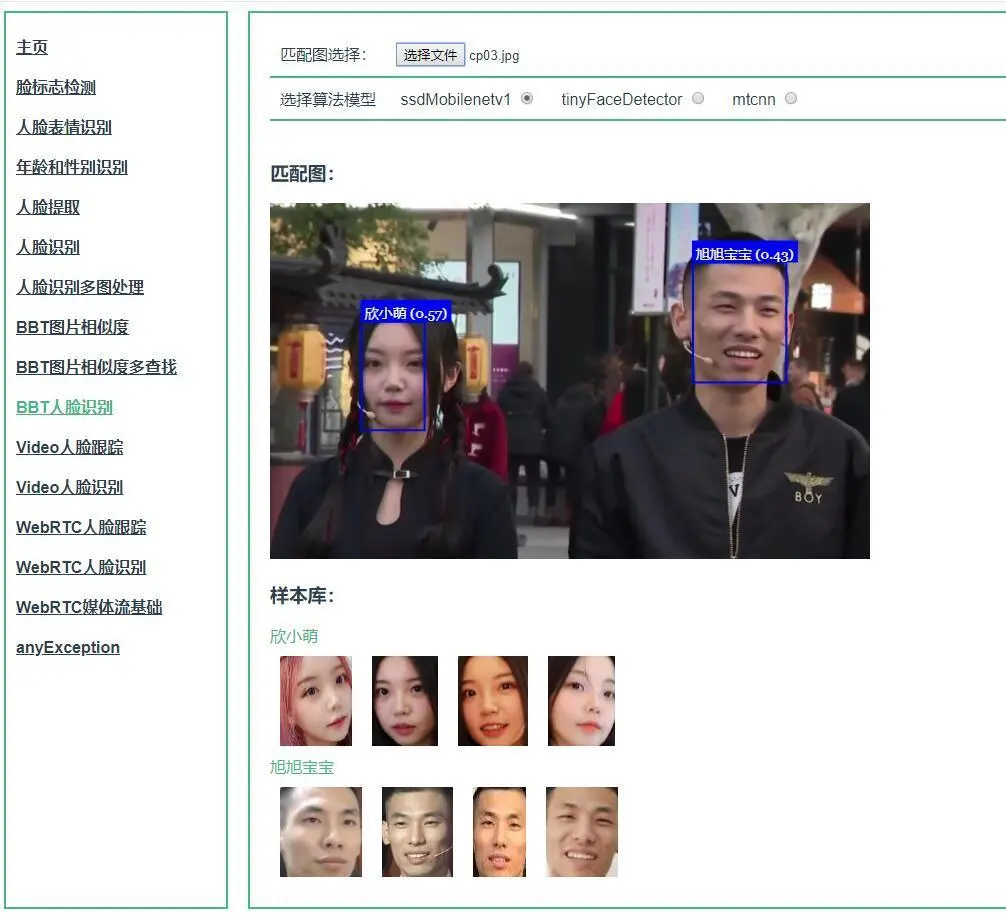
Task: Open BBT图片相似度多查找
Action: (x=94, y=367)
